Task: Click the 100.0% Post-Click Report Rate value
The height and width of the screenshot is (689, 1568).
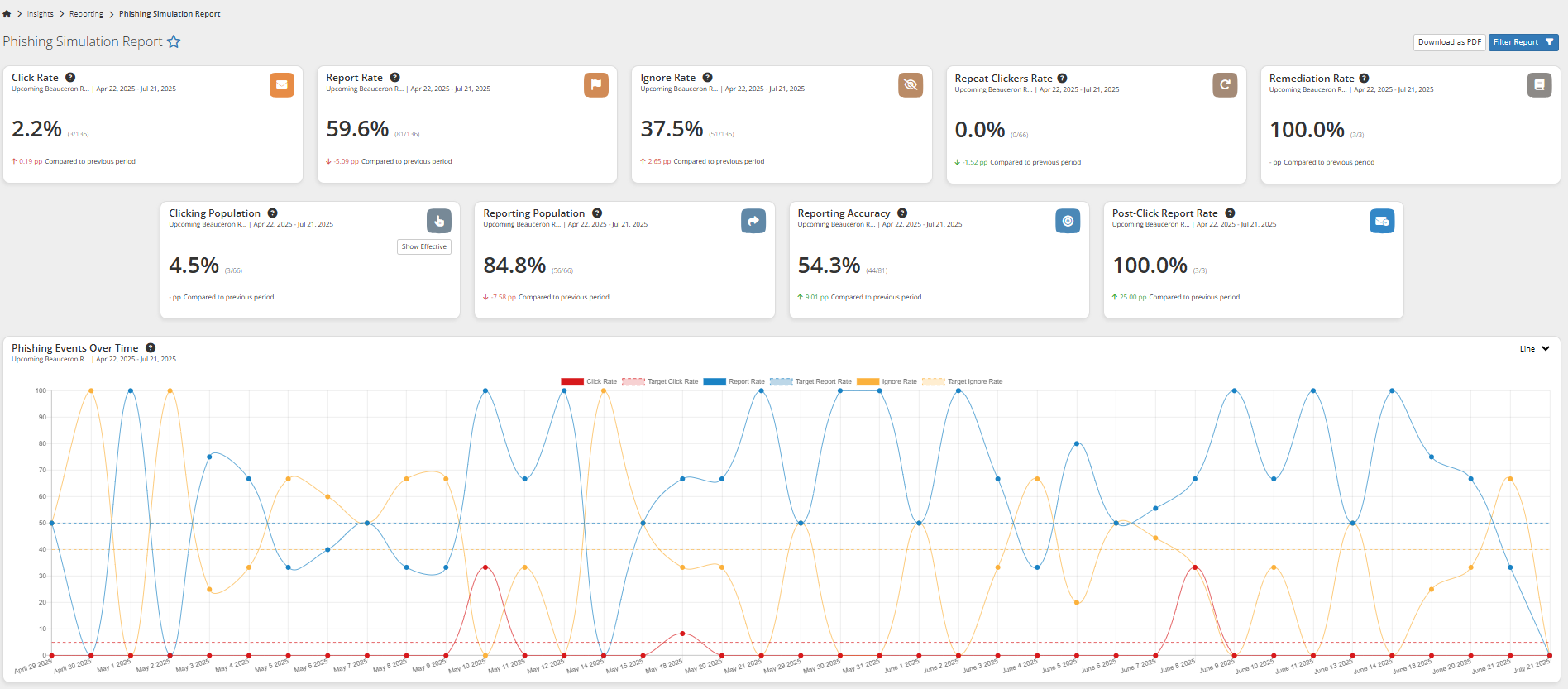Action: click(x=1150, y=265)
